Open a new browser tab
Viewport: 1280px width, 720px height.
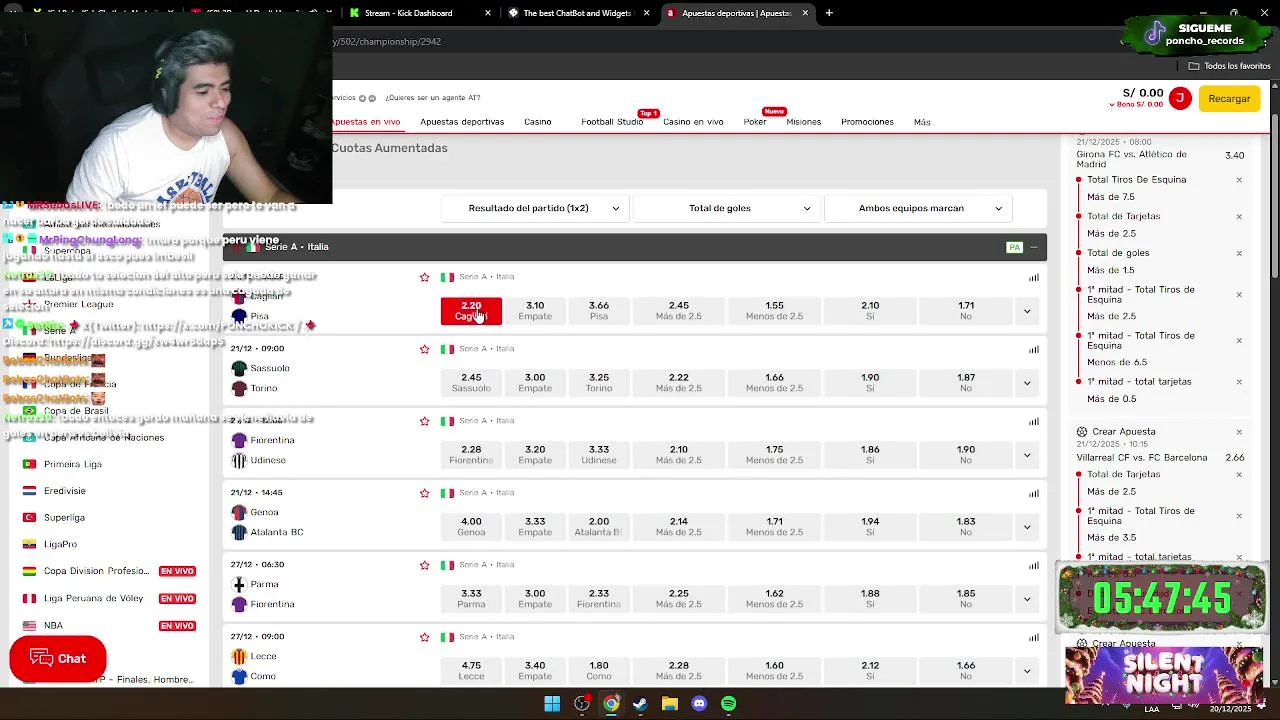click(x=829, y=13)
